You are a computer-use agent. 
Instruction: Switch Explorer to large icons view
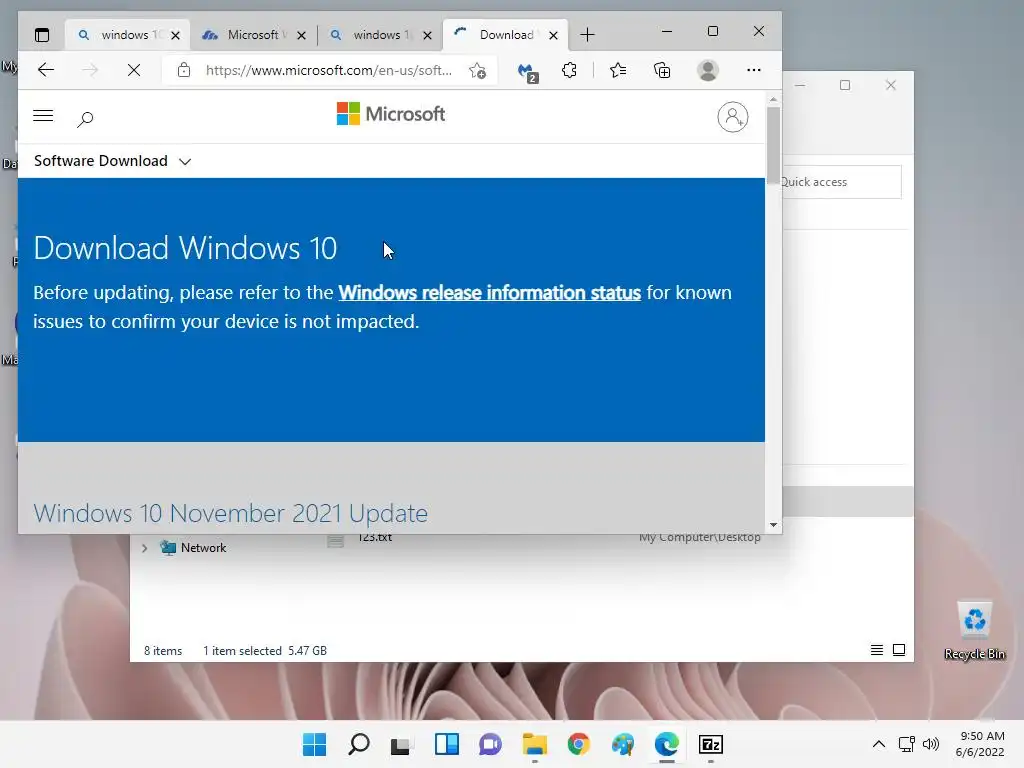[x=899, y=650]
